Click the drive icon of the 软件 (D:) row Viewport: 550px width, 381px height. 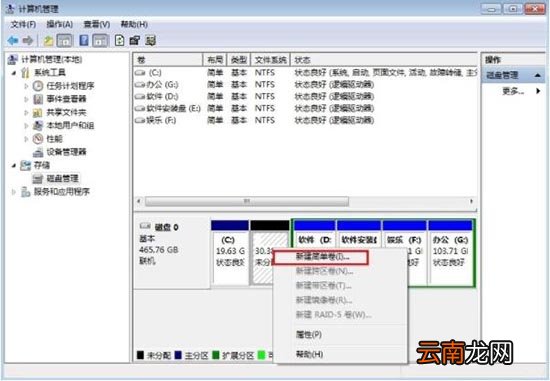pos(140,96)
